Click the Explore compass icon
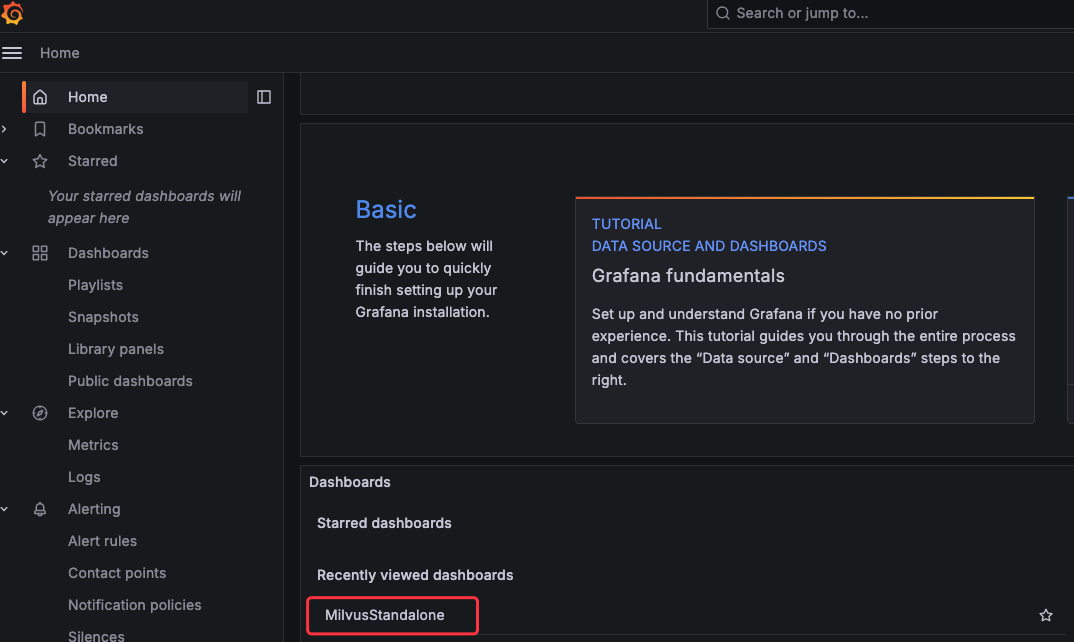Image resolution: width=1074 pixels, height=642 pixels. tap(40, 413)
